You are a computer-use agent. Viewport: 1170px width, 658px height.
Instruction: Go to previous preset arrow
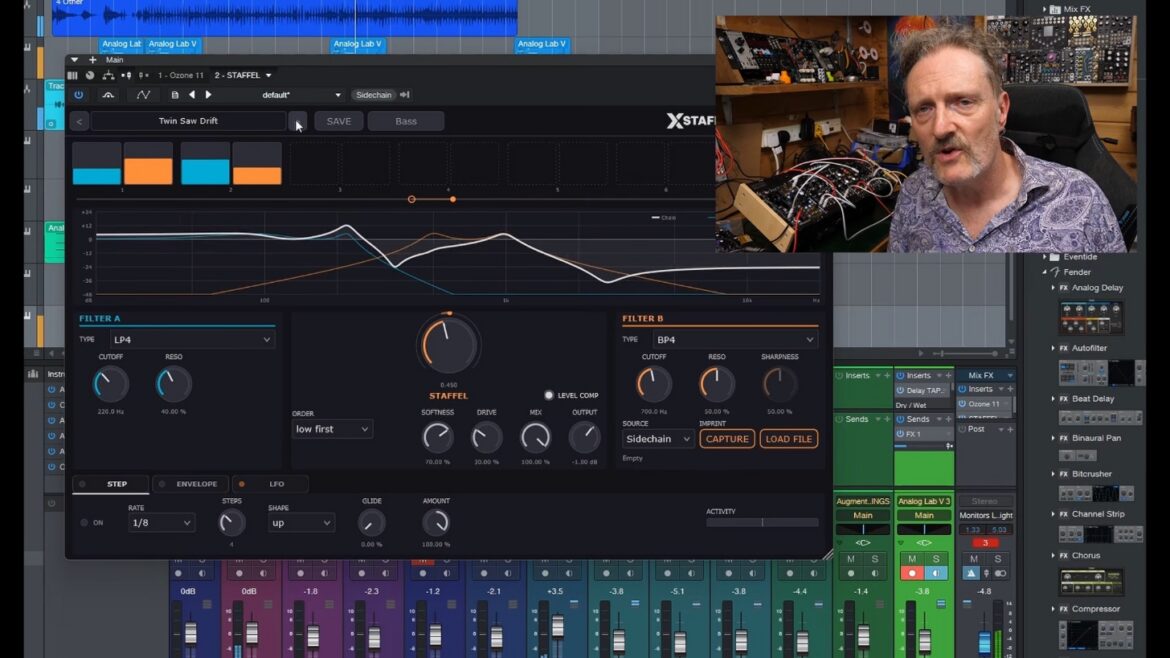pyautogui.click(x=192, y=95)
